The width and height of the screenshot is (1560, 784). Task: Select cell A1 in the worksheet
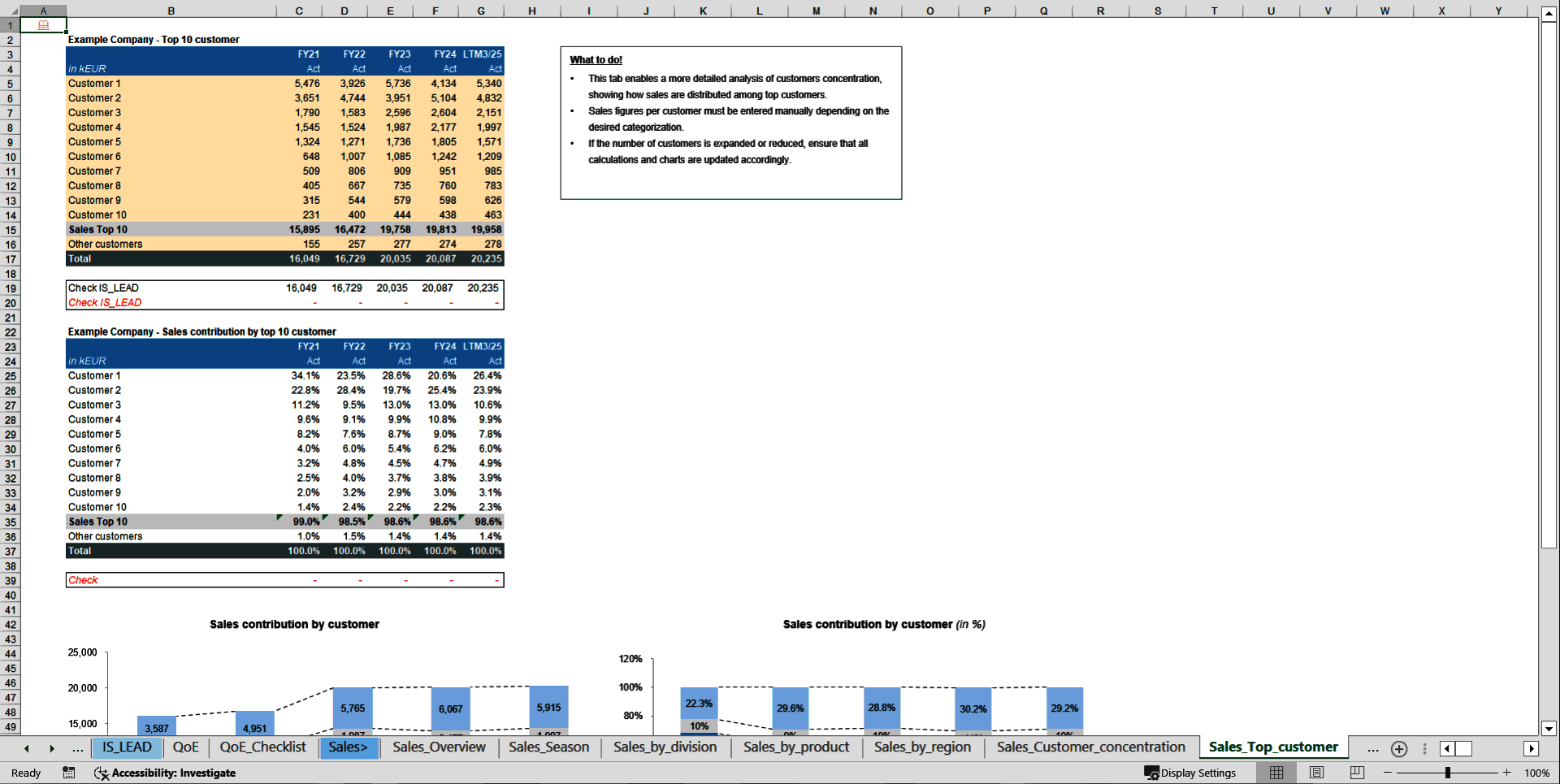coord(42,25)
